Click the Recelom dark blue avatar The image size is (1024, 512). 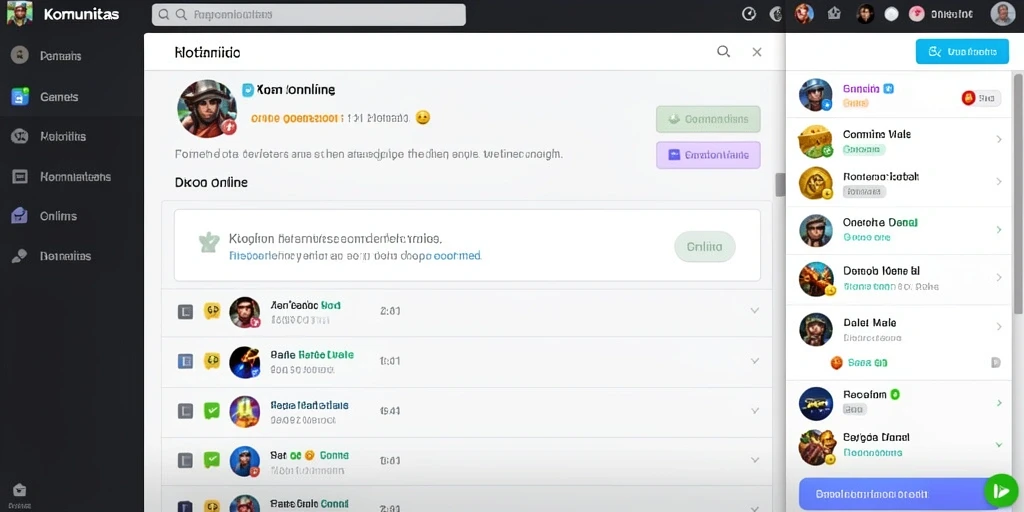coord(816,404)
